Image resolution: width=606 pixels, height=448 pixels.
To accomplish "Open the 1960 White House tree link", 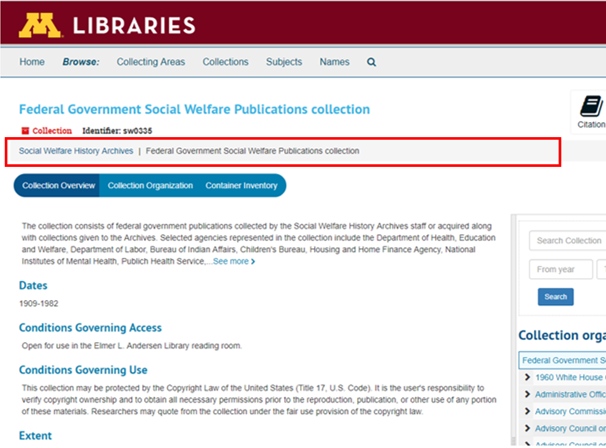I will (x=570, y=377).
